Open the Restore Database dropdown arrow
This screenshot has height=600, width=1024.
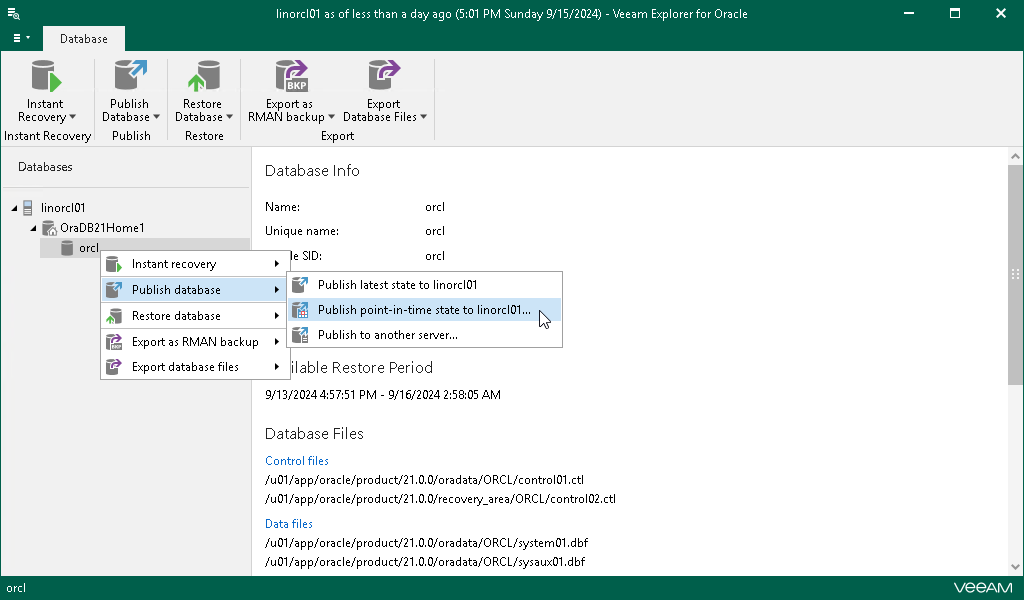231,117
